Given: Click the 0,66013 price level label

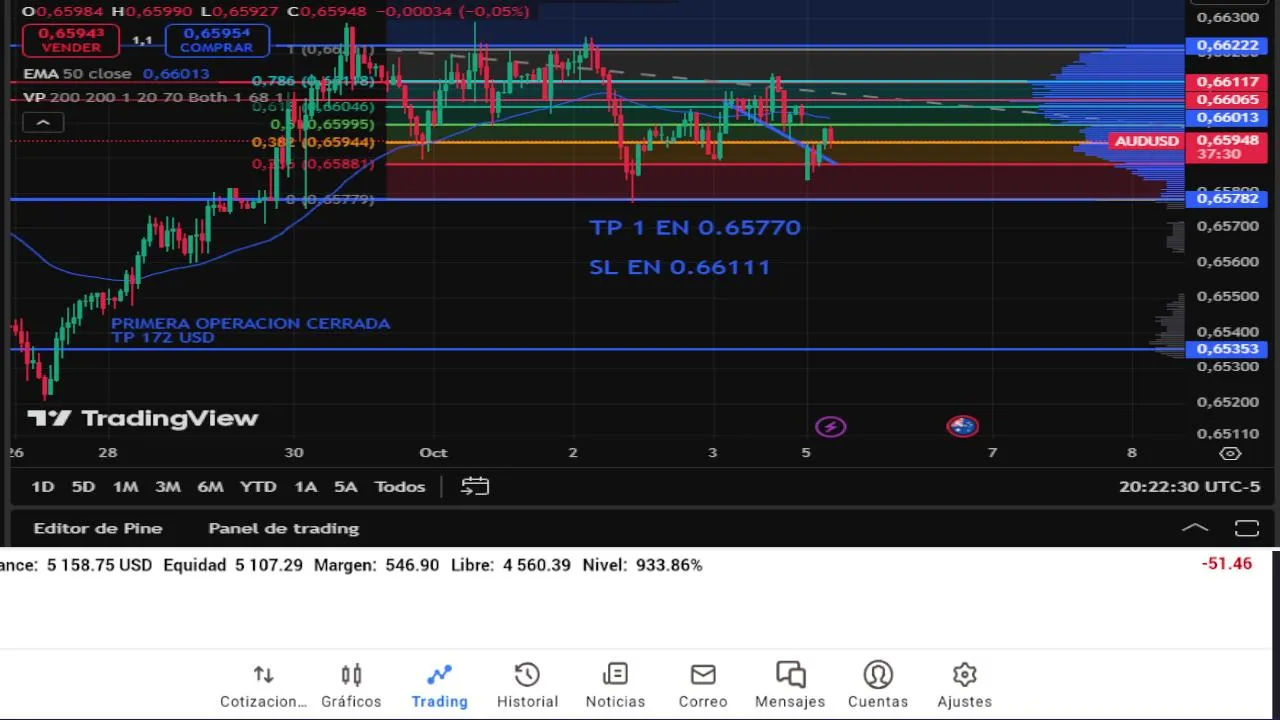Looking at the screenshot, I should pyautogui.click(x=1226, y=118).
